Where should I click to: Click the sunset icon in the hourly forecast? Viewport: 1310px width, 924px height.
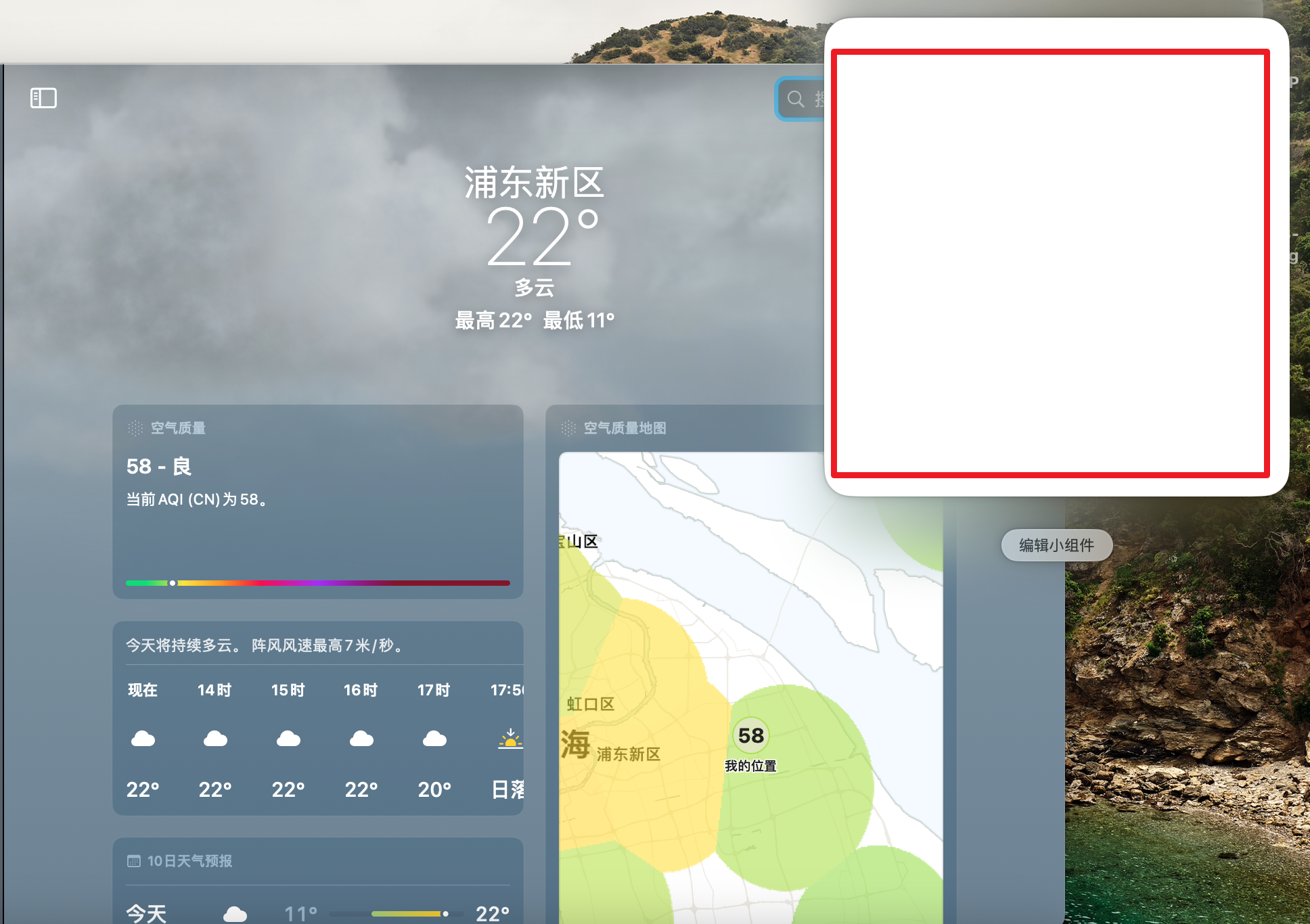pyautogui.click(x=510, y=739)
